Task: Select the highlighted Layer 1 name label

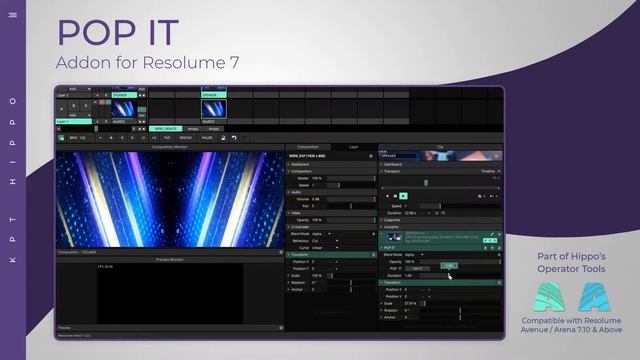Action: tap(73, 122)
